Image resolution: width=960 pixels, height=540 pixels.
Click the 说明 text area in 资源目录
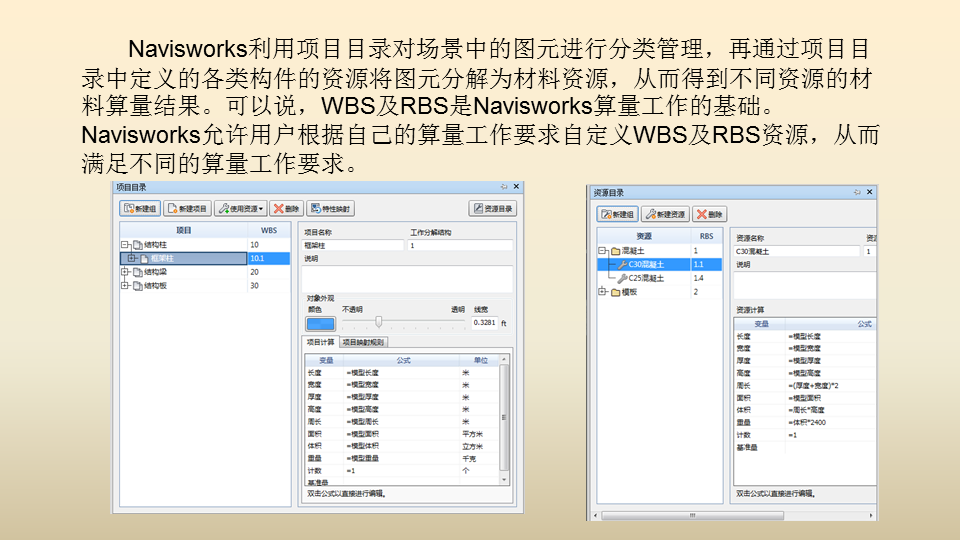805,285
